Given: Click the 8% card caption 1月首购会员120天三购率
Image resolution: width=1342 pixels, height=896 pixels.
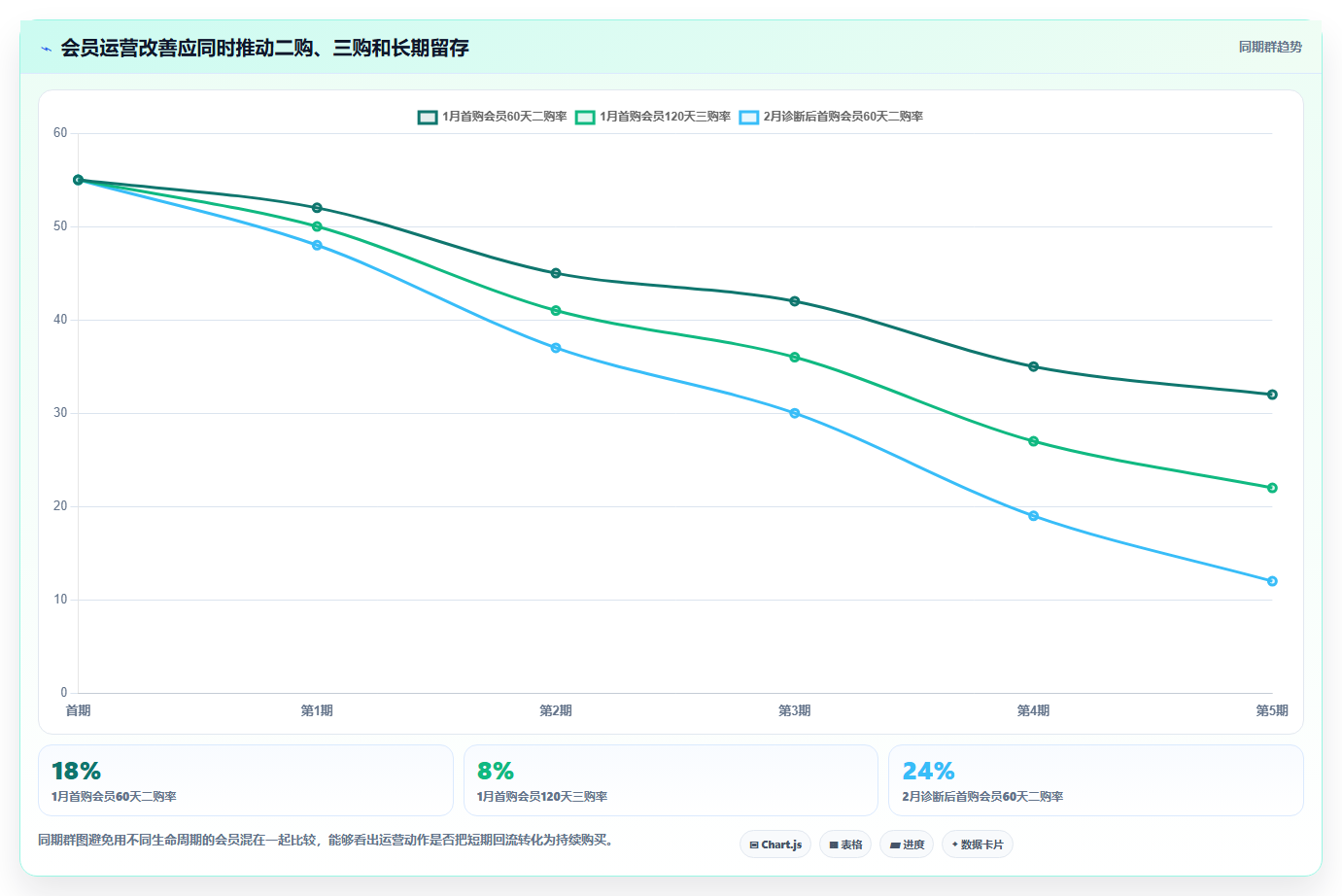Looking at the screenshot, I should click(x=542, y=797).
